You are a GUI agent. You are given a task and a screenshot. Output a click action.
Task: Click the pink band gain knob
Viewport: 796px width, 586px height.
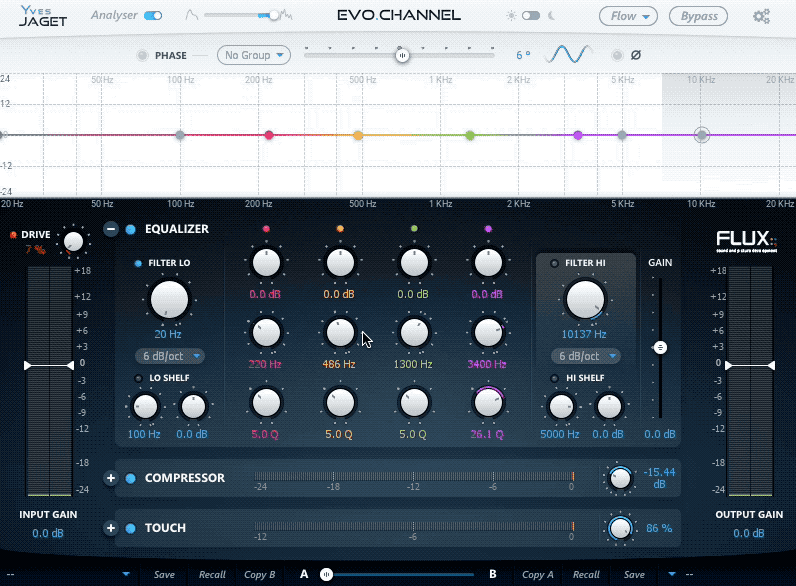pyautogui.click(x=266, y=263)
